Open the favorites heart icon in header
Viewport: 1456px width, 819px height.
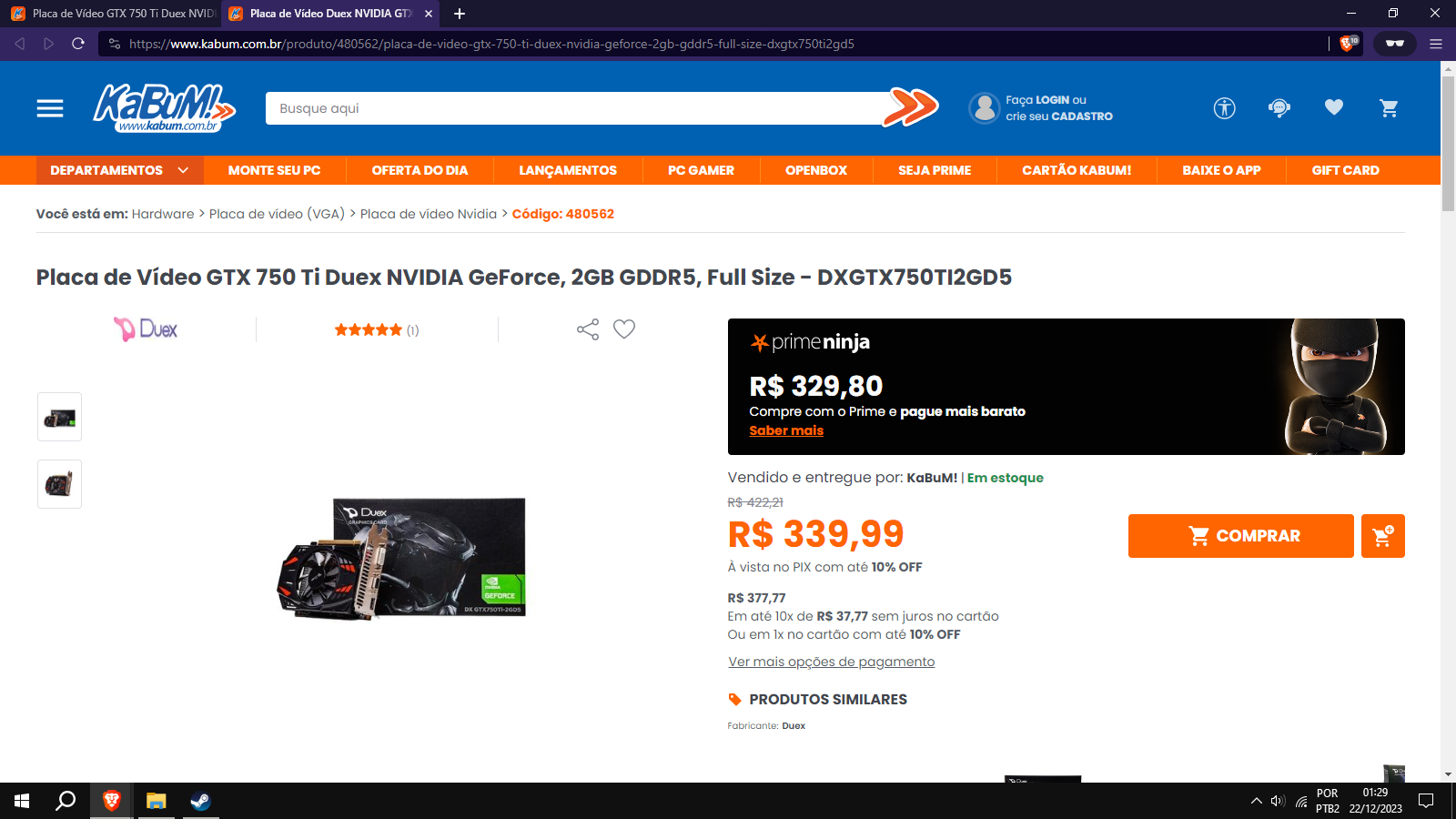[1334, 107]
